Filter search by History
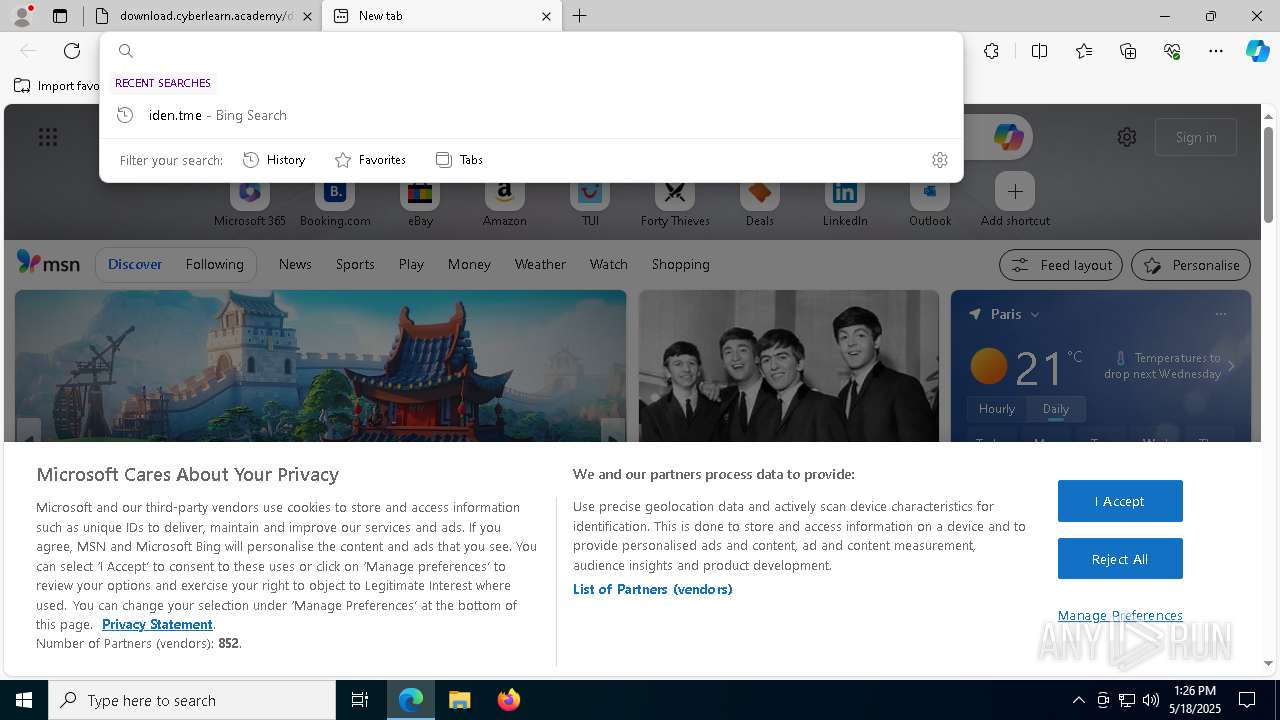The width and height of the screenshot is (1280, 720). point(274,160)
